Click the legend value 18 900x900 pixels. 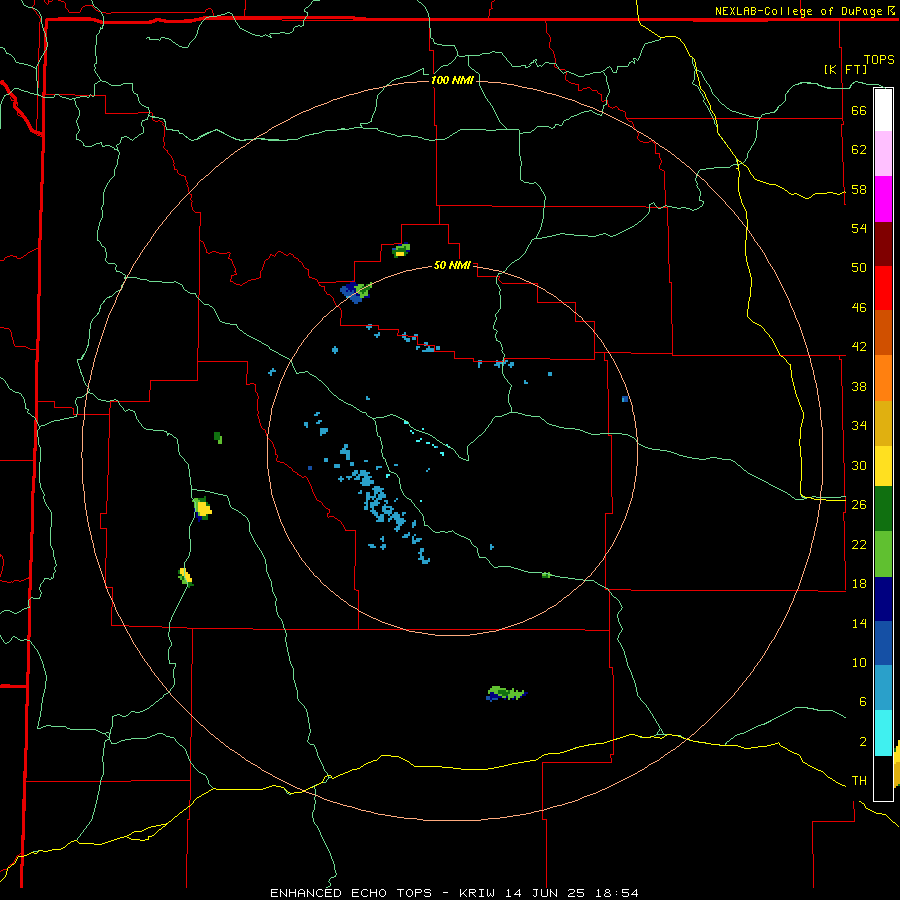pyautogui.click(x=859, y=584)
